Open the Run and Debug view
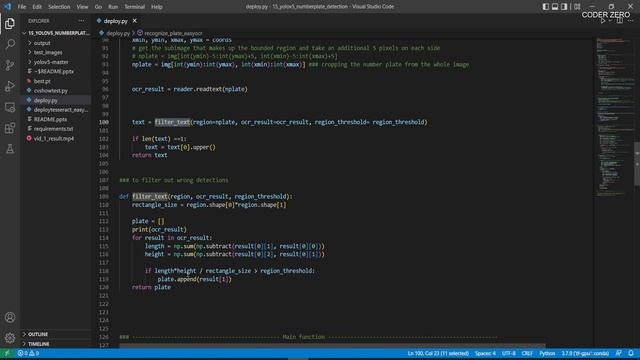This screenshot has width=640, height=360. click(x=10, y=86)
